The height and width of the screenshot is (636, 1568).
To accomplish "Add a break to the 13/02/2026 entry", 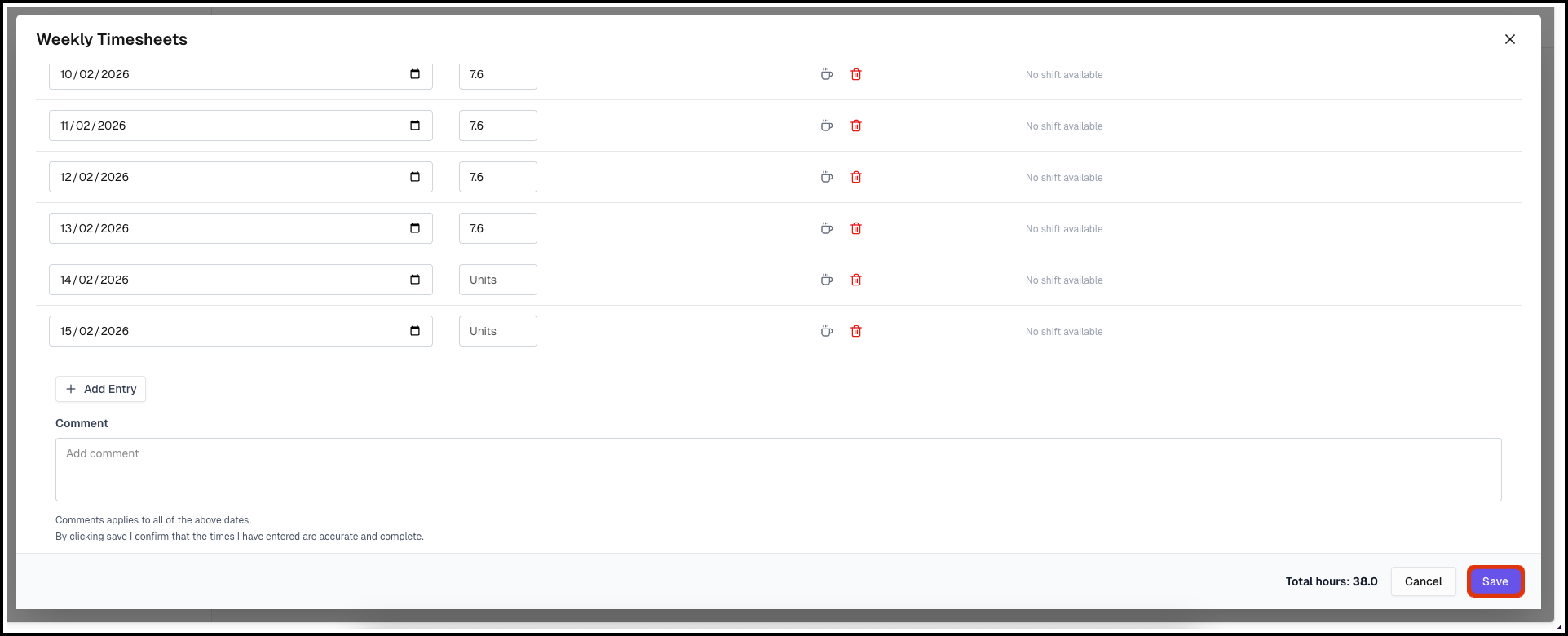I will [827, 228].
